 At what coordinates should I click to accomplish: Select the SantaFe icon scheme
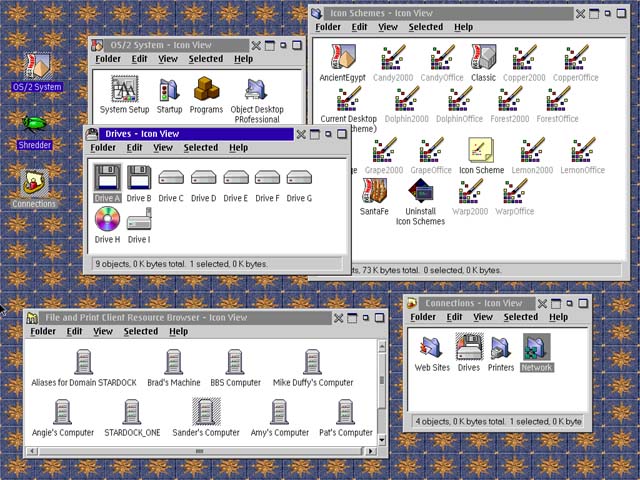click(374, 191)
